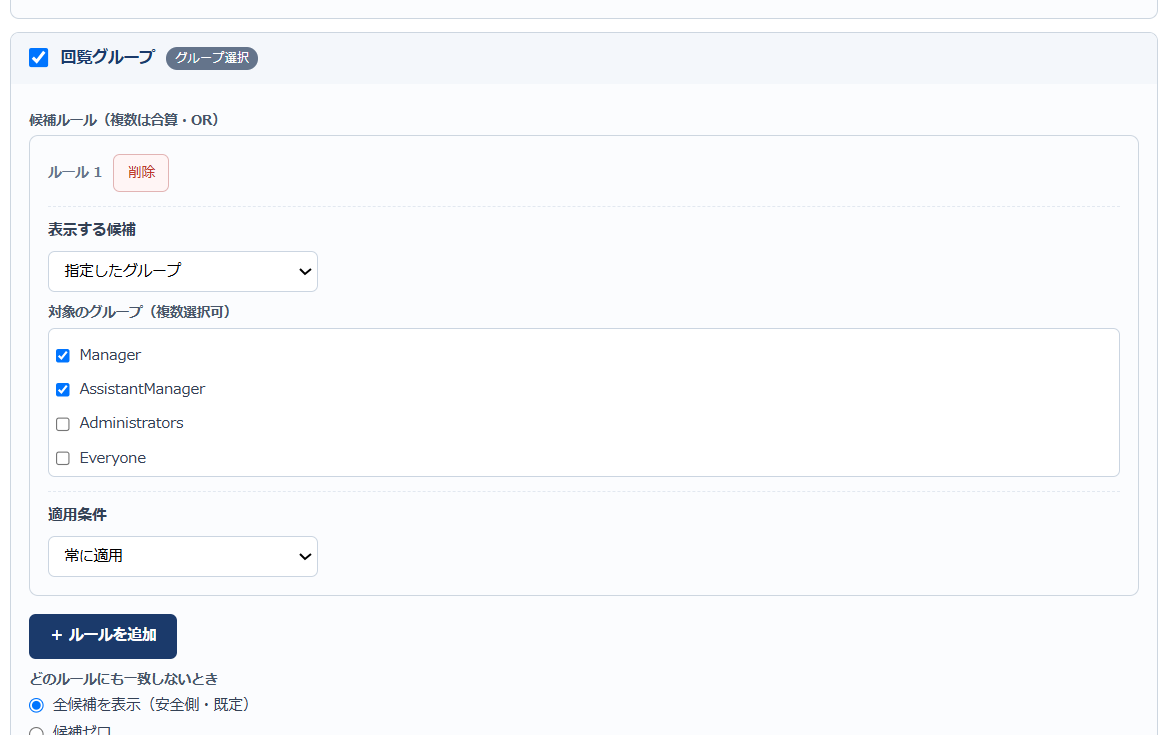Select the 候補ゼロ radio option
The width and height of the screenshot is (1165, 735).
click(36, 731)
